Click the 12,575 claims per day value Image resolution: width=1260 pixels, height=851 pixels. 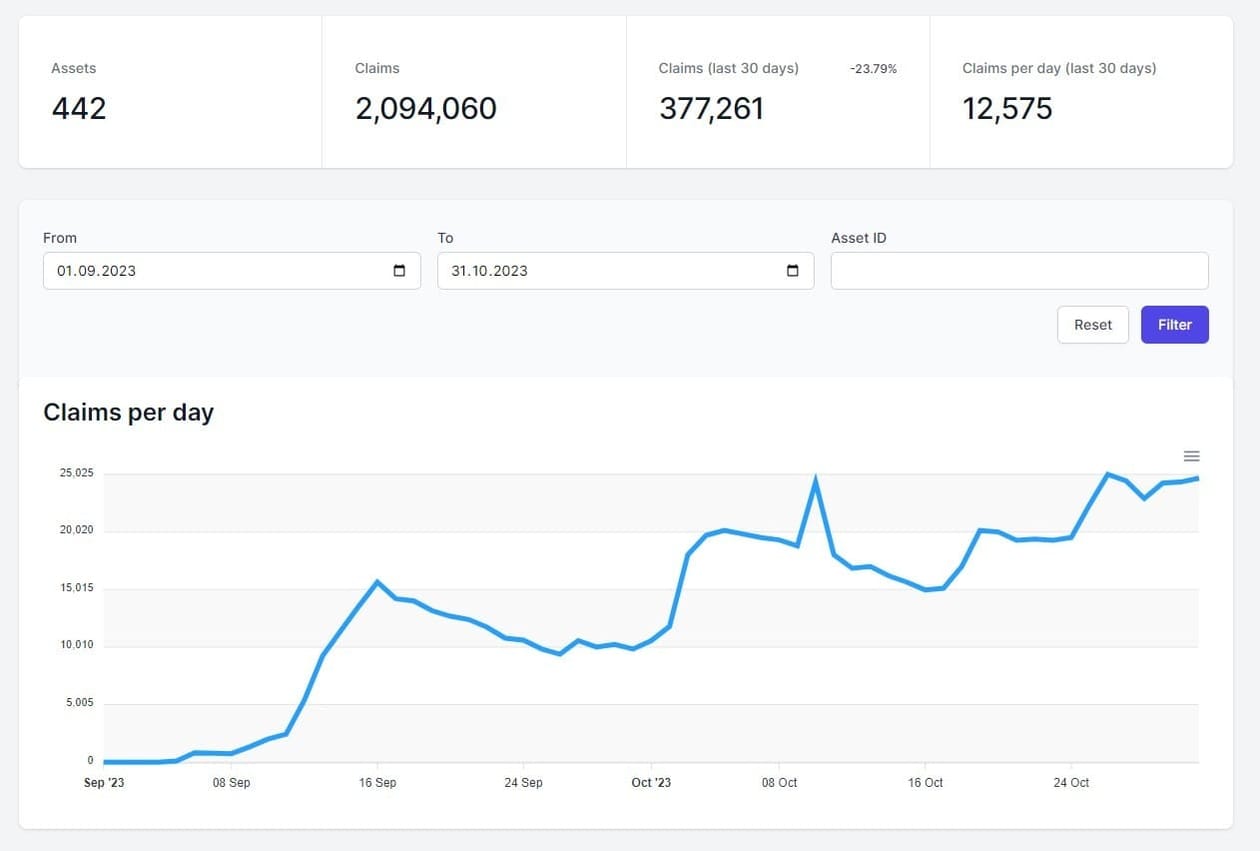[1007, 109]
